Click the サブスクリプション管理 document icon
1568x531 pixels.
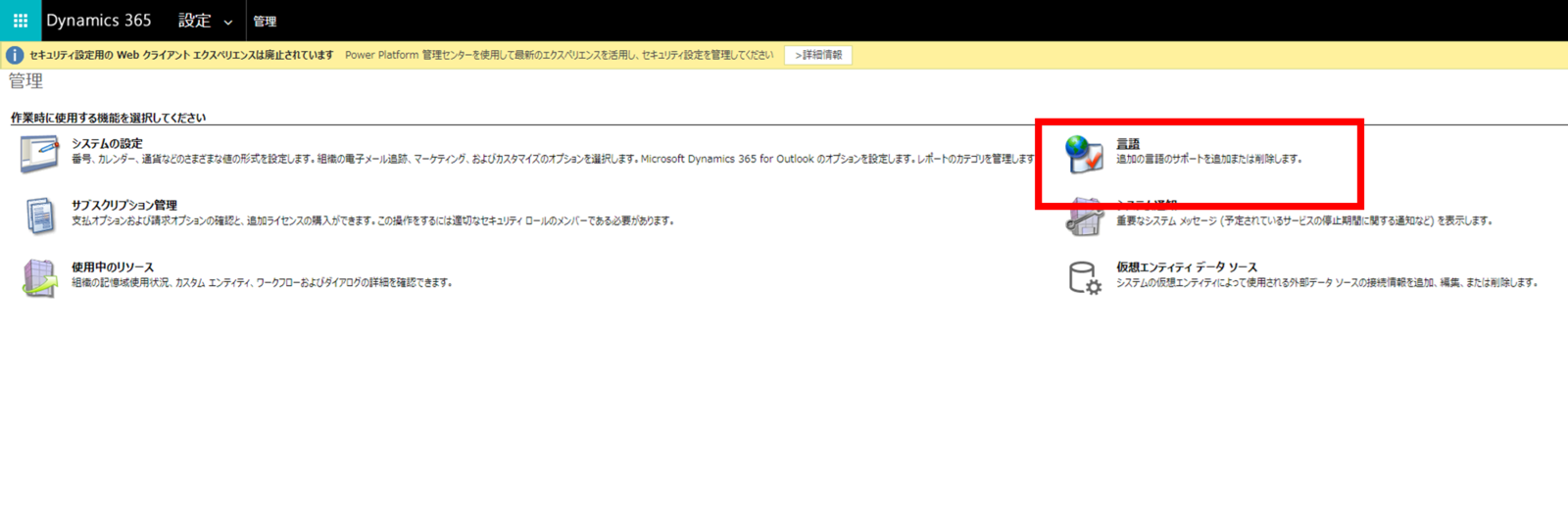[x=39, y=217]
